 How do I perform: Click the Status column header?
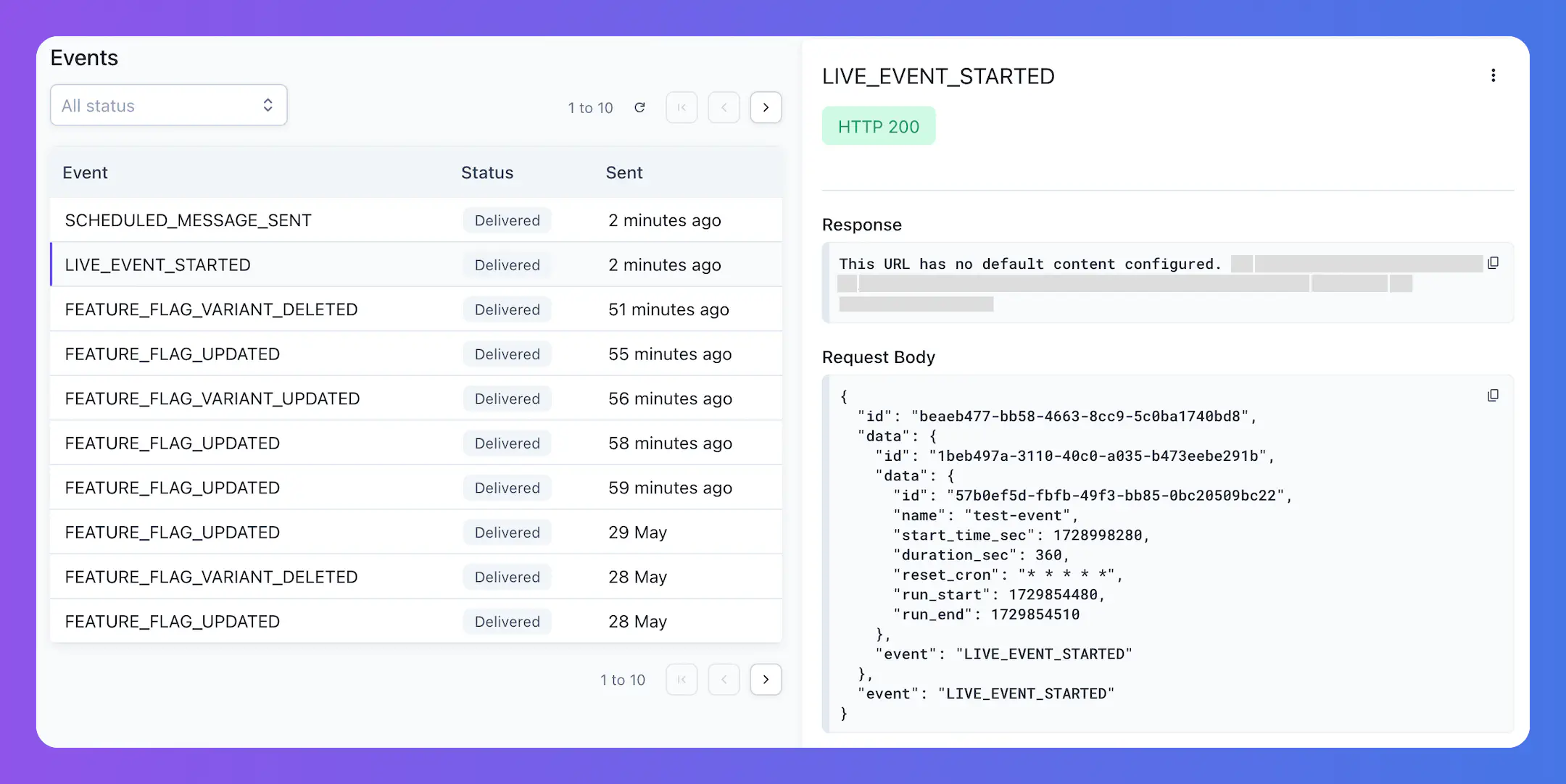point(487,172)
